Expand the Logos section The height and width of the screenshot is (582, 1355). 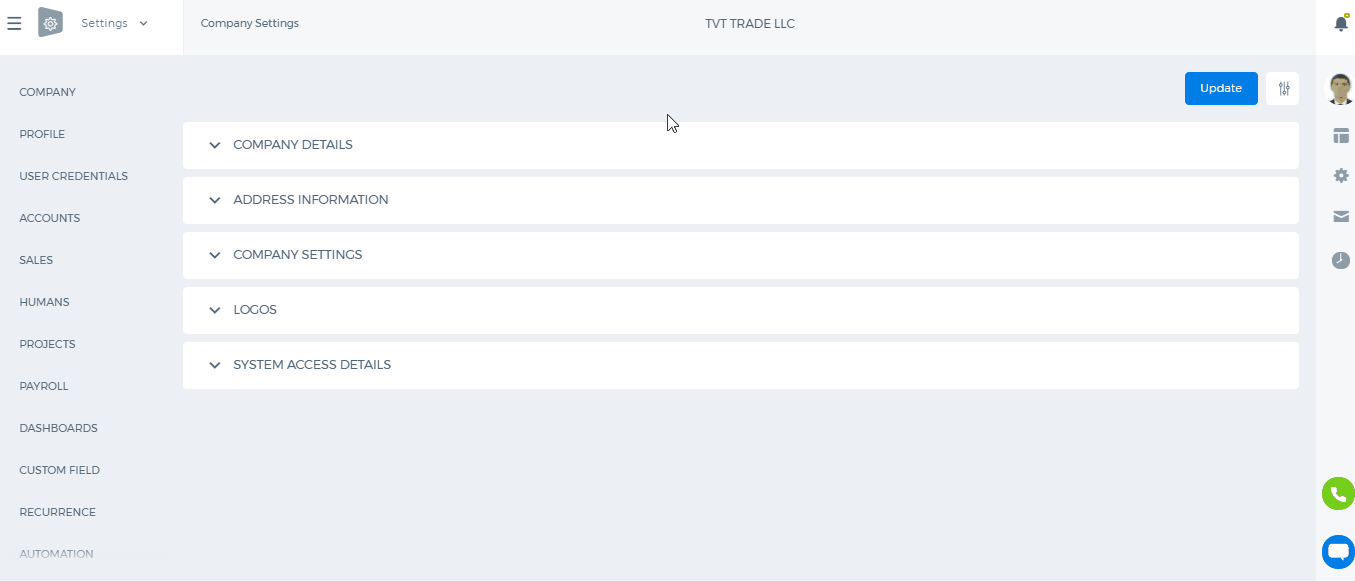[741, 310]
